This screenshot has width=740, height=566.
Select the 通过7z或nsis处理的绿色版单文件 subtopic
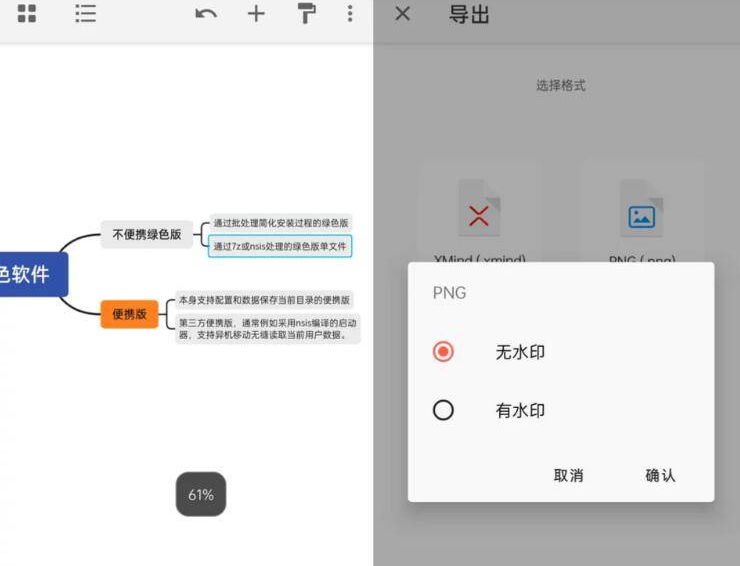[280, 246]
